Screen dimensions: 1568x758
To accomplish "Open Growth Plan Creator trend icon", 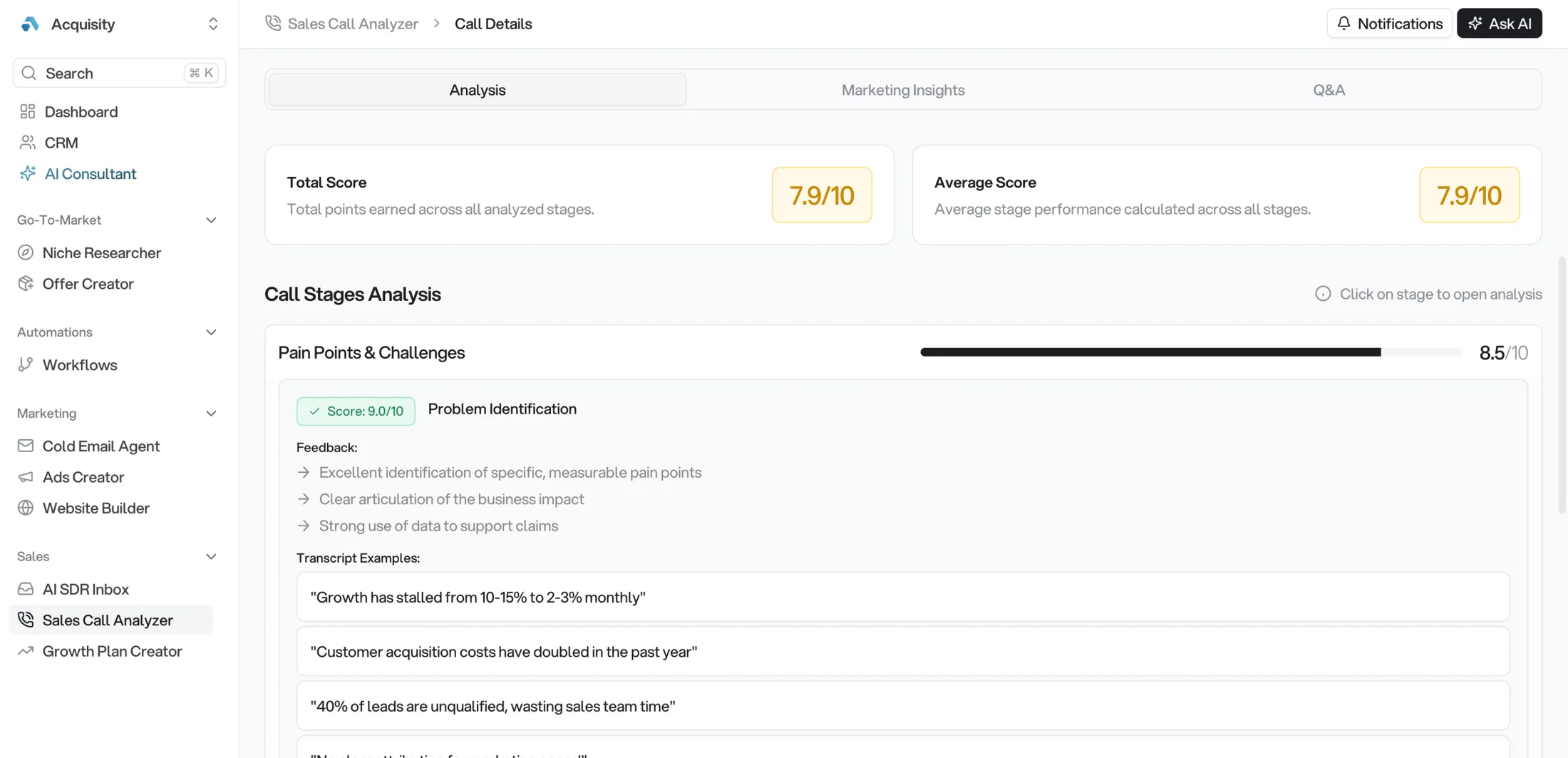I will point(26,650).
